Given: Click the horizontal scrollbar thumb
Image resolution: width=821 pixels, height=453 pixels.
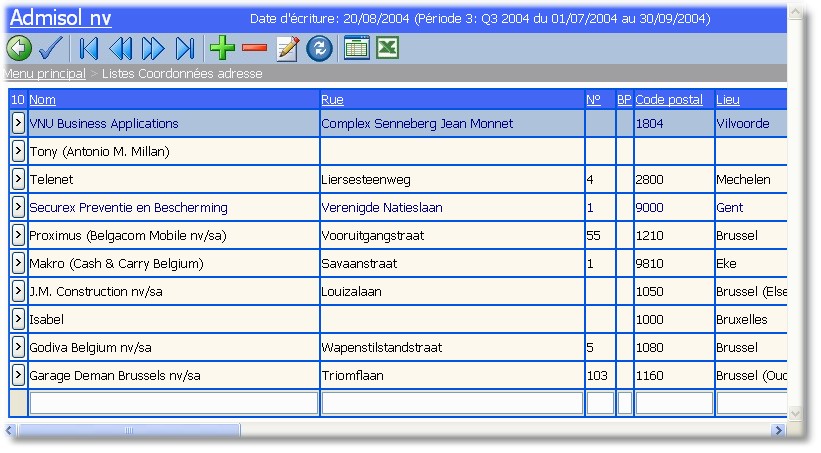Looking at the screenshot, I should click(129, 430).
